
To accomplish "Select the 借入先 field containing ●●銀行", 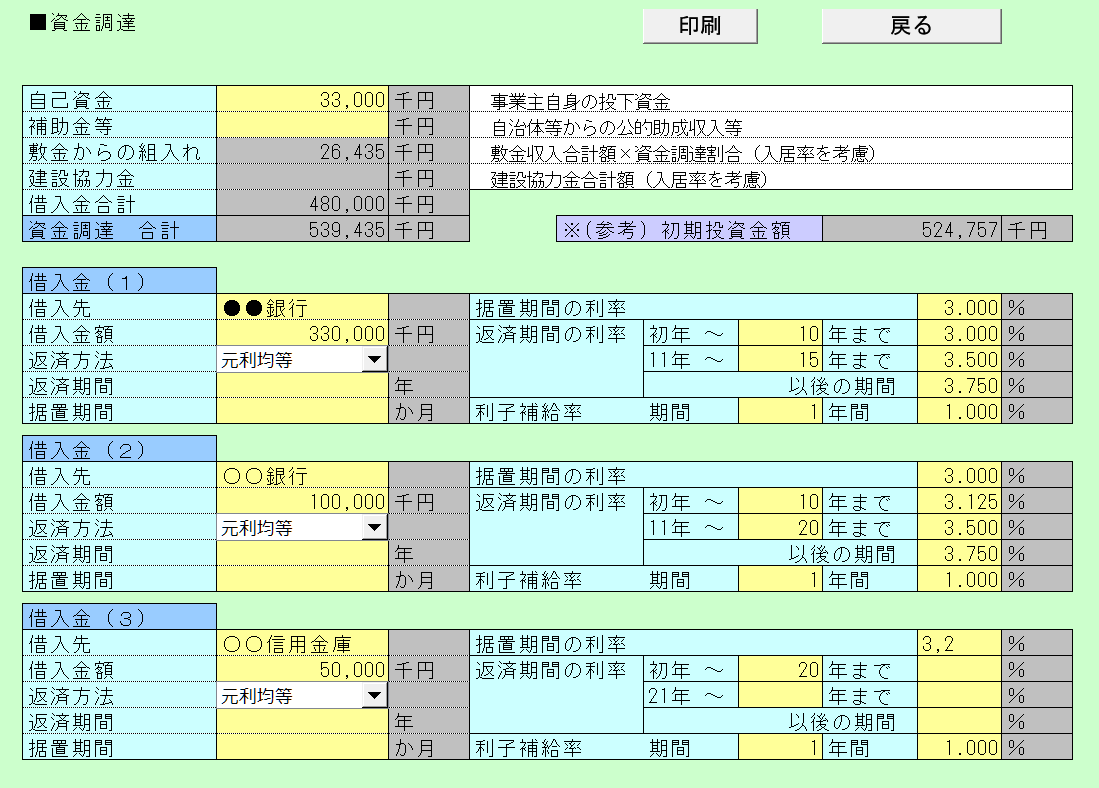I will pos(302,308).
